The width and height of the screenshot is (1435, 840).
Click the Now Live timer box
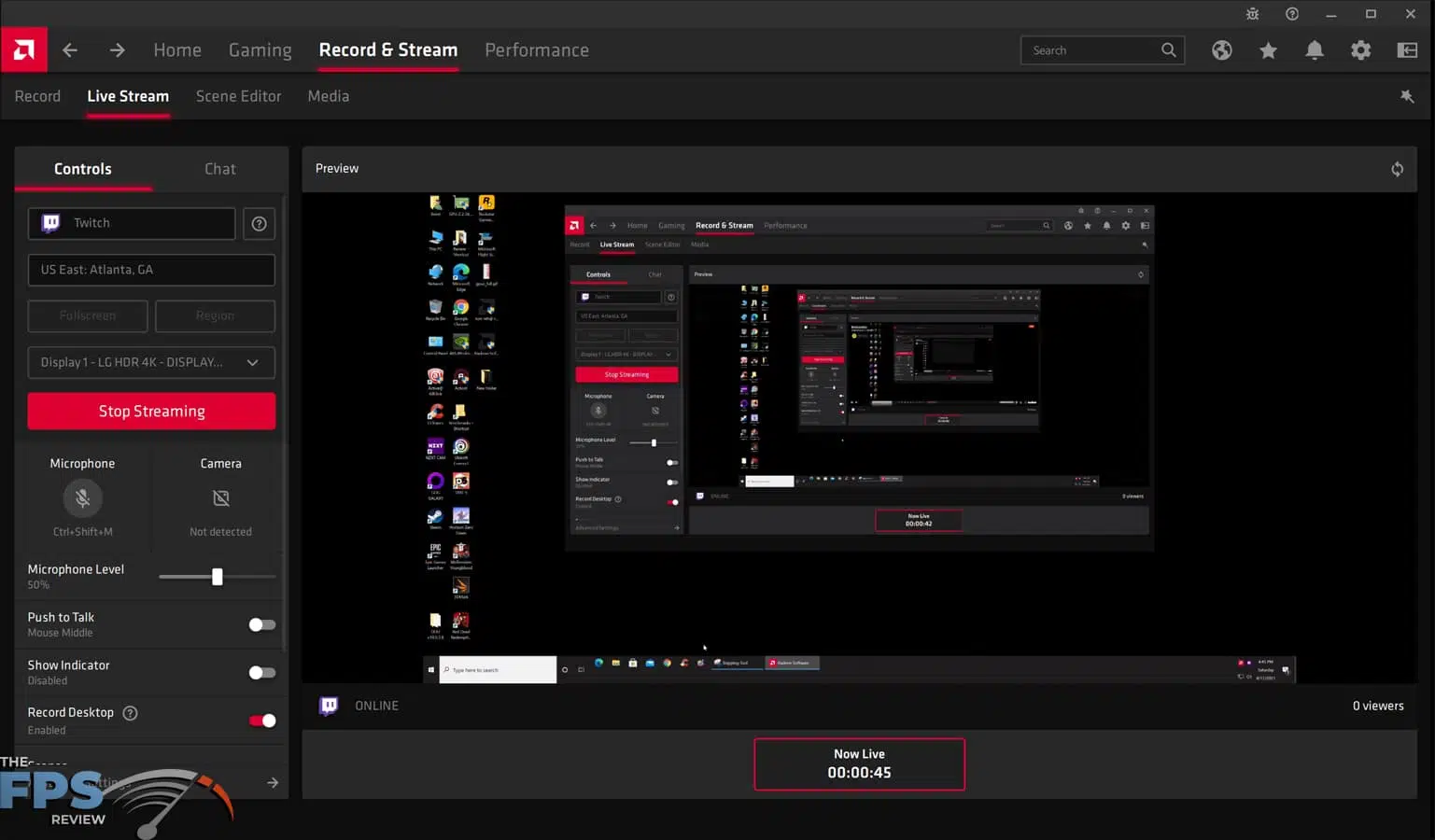coord(859,764)
